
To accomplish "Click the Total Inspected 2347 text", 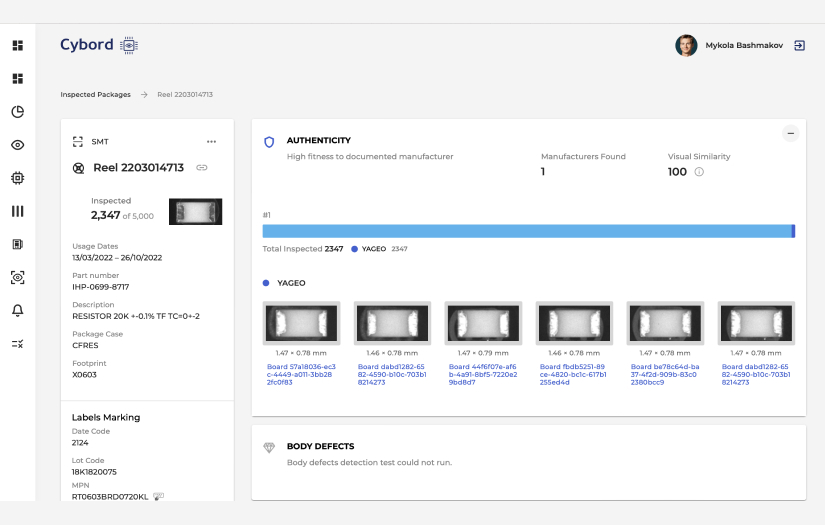I will [x=303, y=249].
